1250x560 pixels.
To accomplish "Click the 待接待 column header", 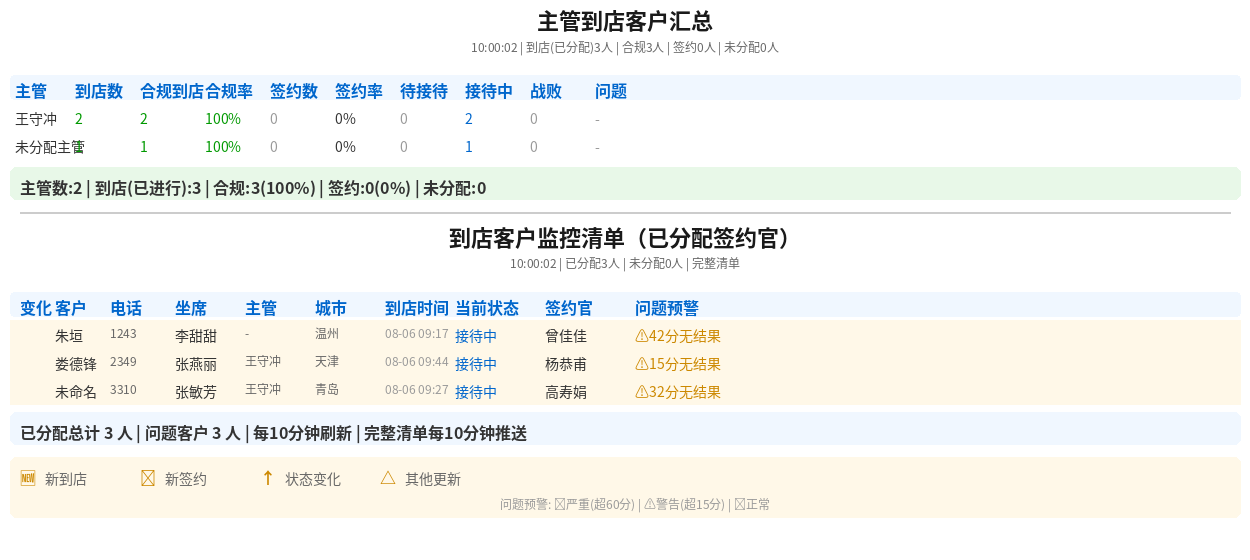I will (424, 91).
